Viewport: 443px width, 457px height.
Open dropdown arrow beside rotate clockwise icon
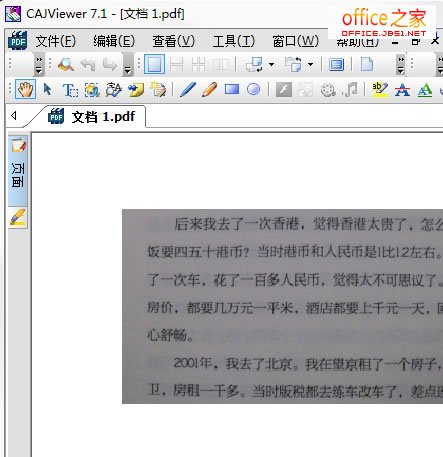[310, 64]
